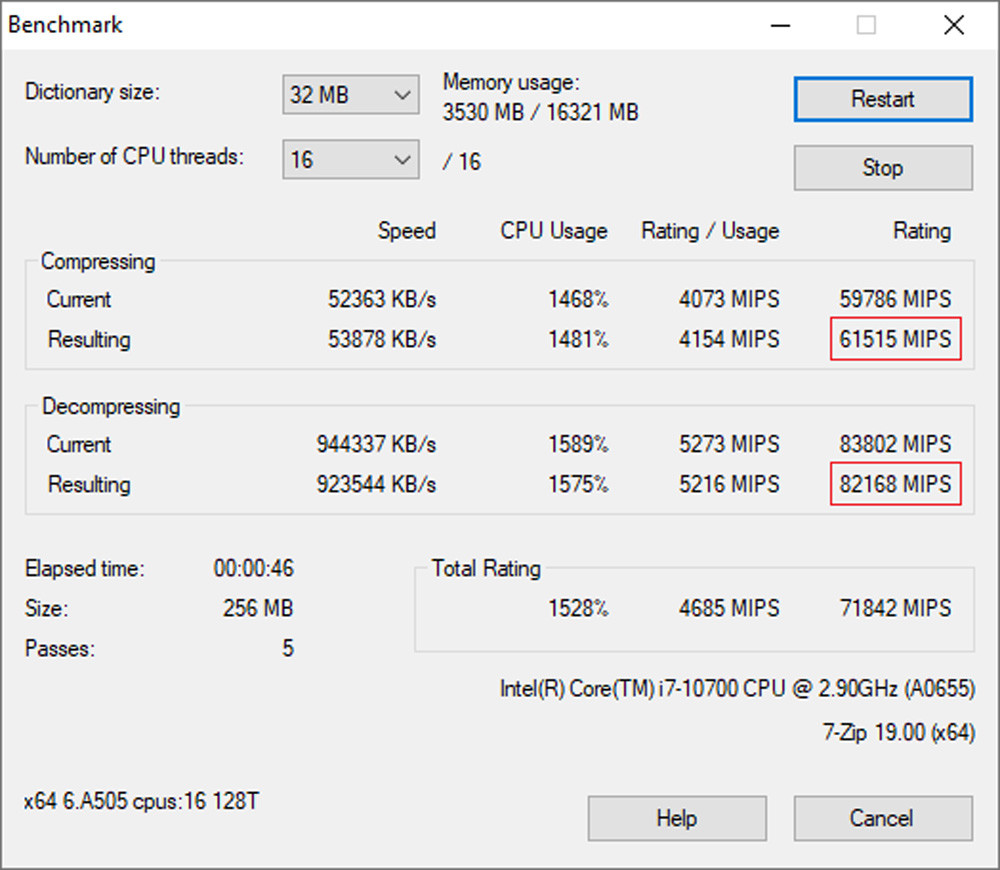This screenshot has height=870, width=1000.
Task: Open Help for the benchmark
Action: coord(676,818)
